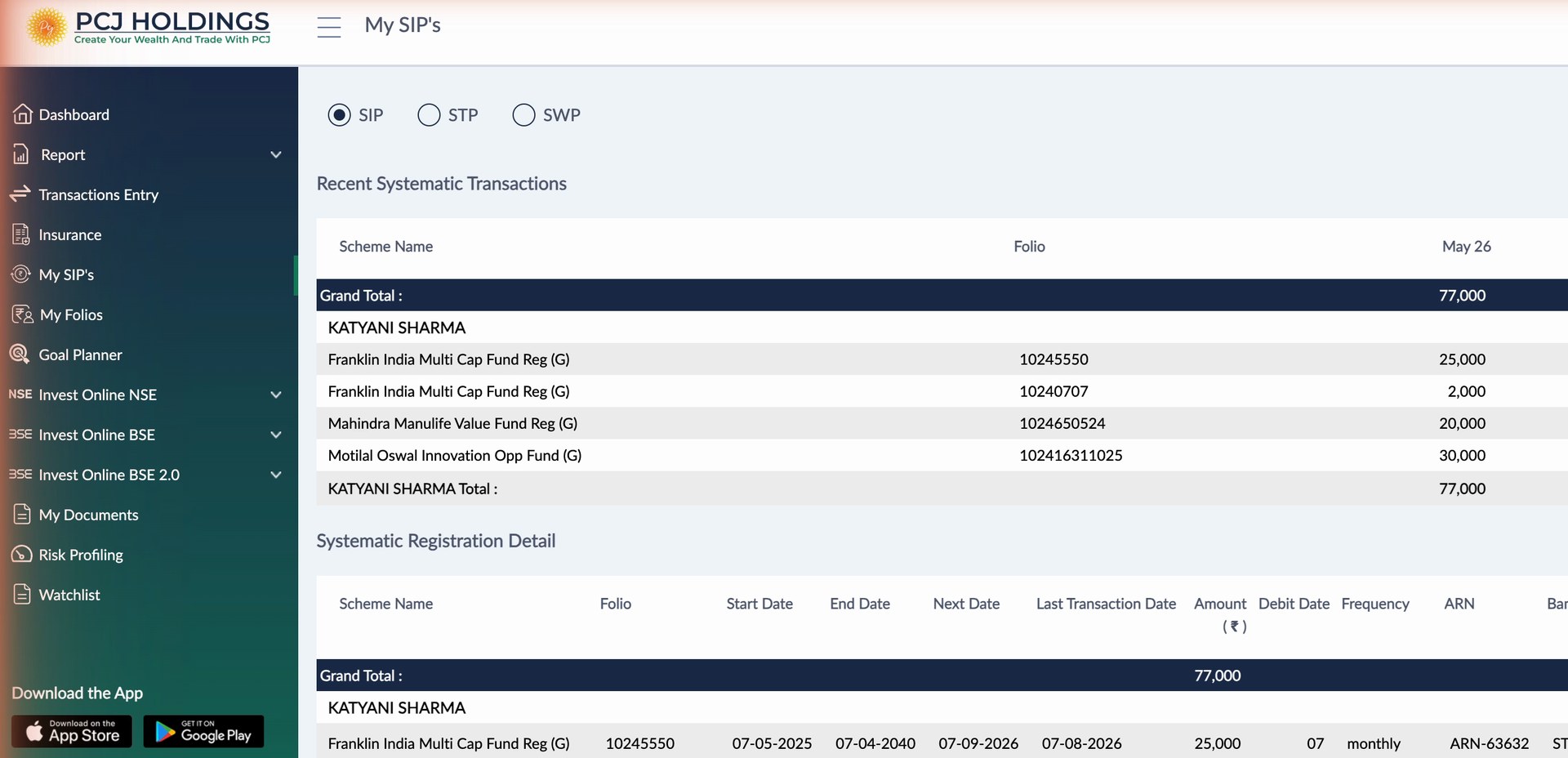
Task: Toggle the hamburger menu icon
Action: pyautogui.click(x=329, y=28)
